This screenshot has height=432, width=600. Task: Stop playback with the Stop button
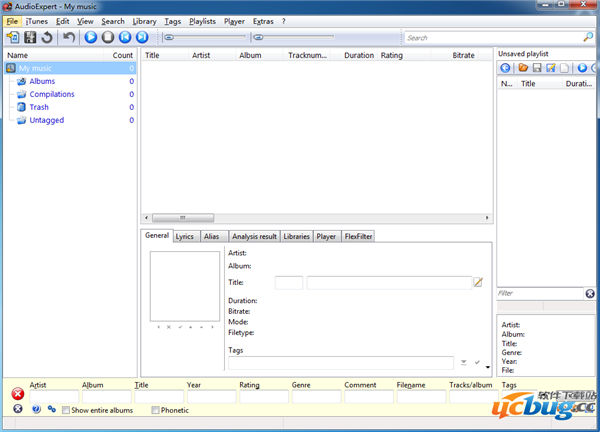tap(108, 37)
